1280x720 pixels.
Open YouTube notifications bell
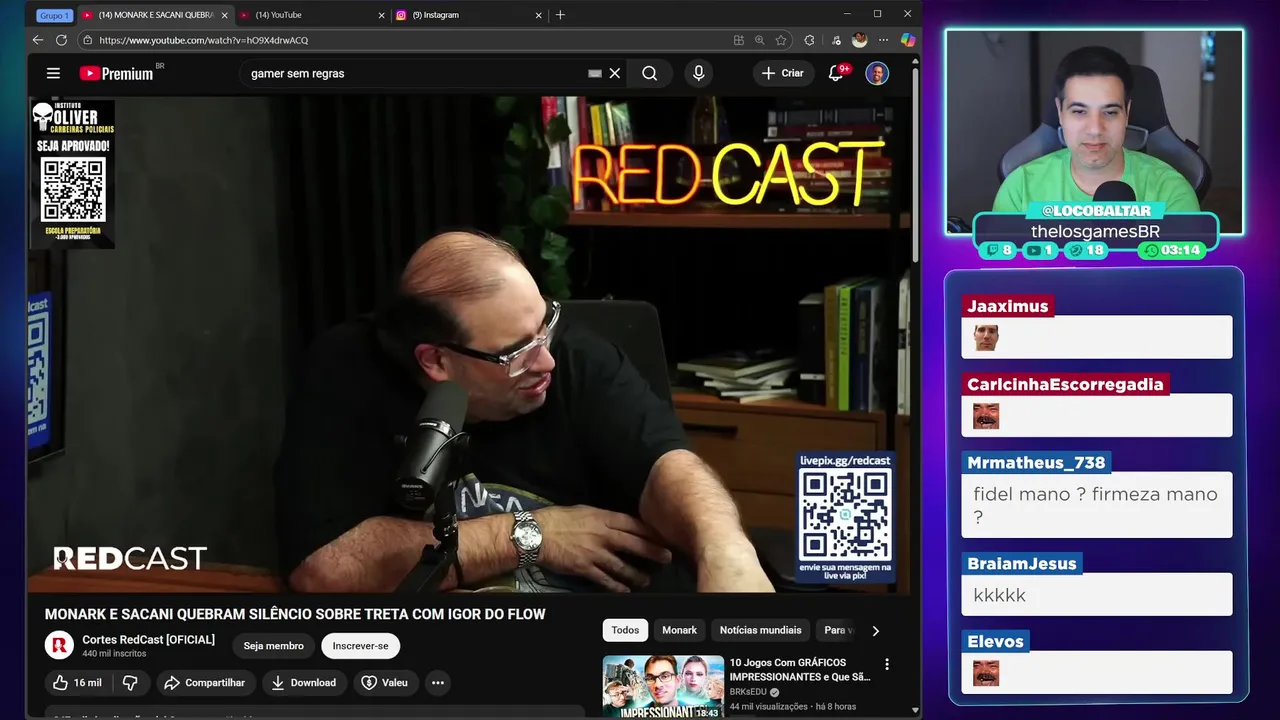(836, 73)
